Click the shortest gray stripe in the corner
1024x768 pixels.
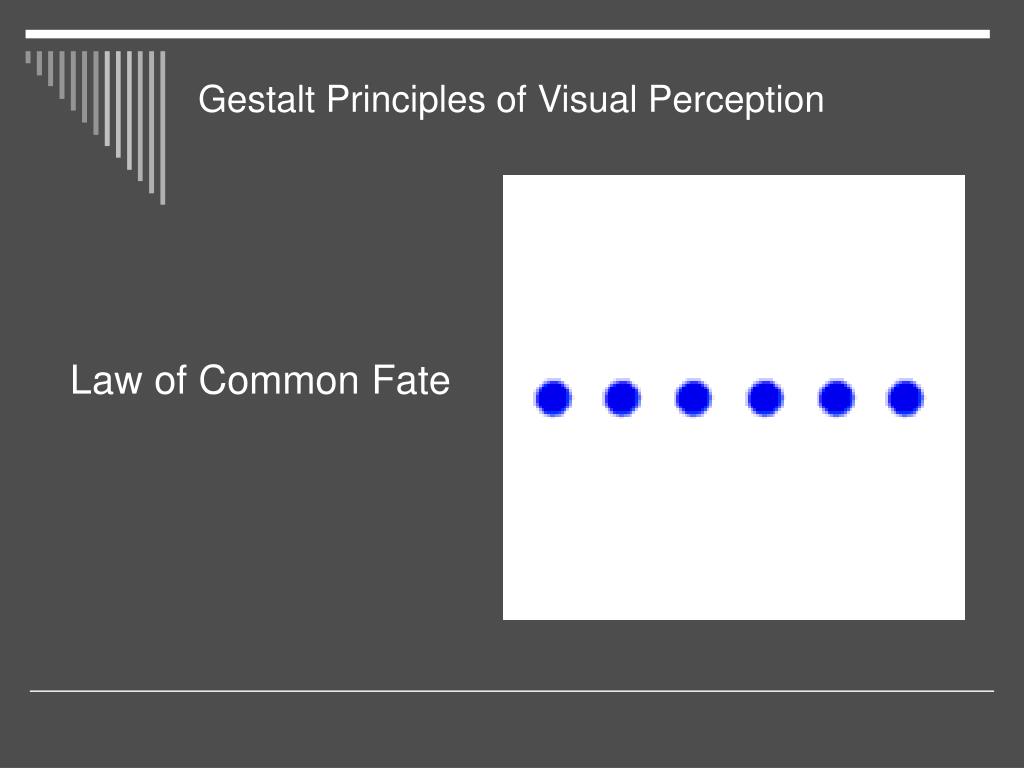[28, 57]
